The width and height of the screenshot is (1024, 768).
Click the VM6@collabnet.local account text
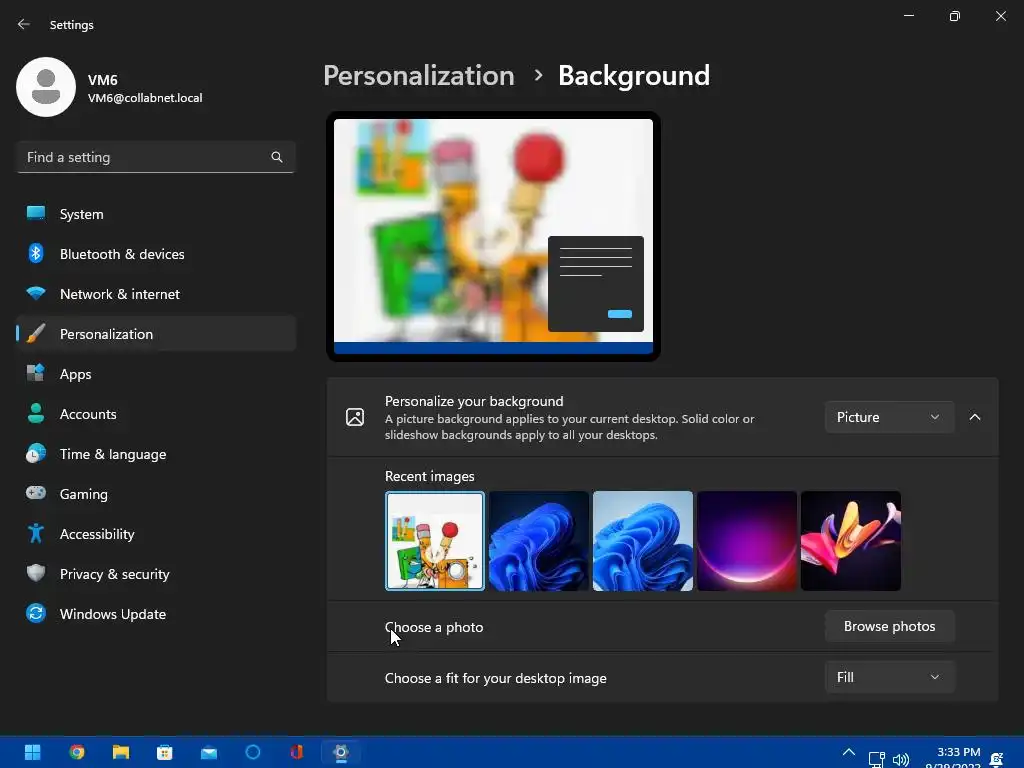(x=145, y=98)
